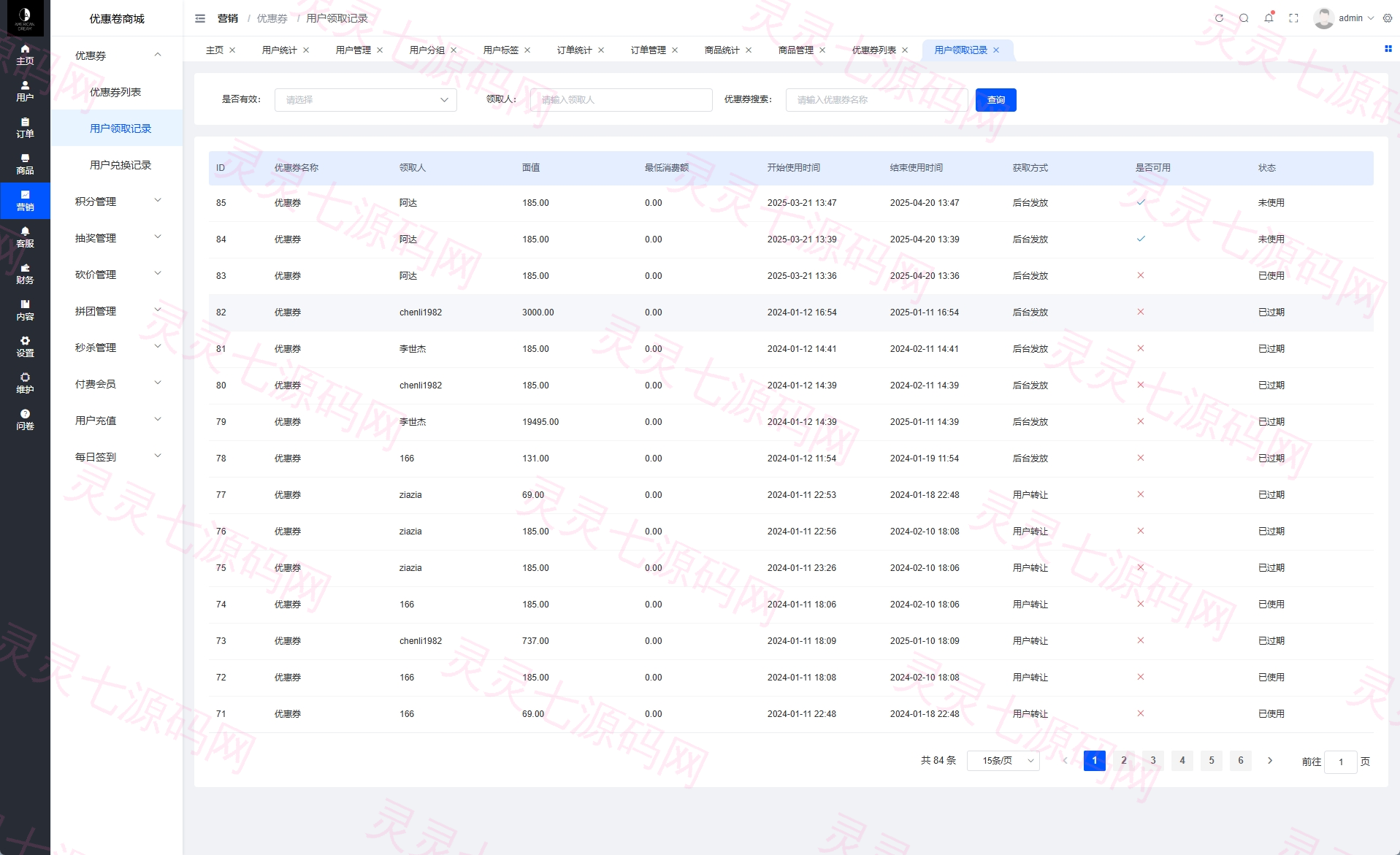The height and width of the screenshot is (855, 1400).
Task: Close the 商品管理 tab
Action: click(x=822, y=50)
